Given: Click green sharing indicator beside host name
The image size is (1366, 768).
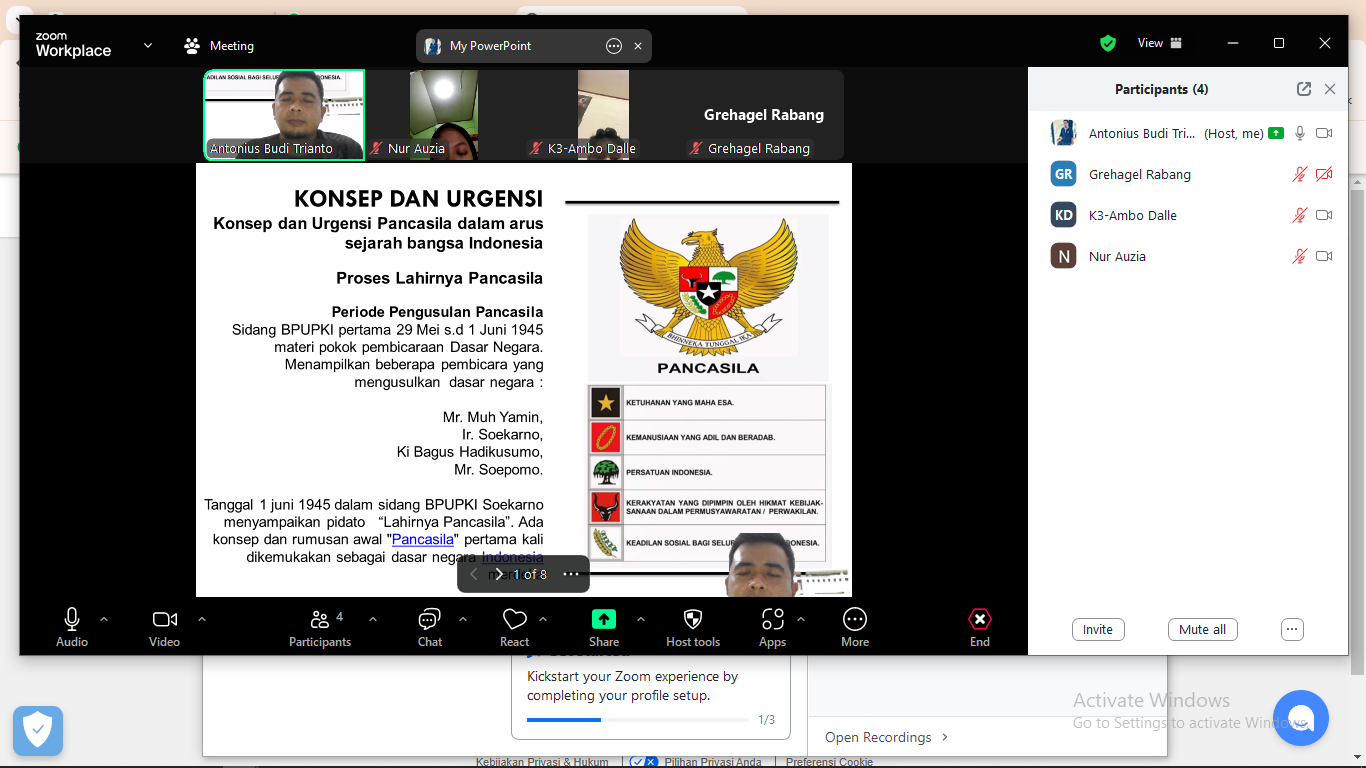Looking at the screenshot, I should (1275, 133).
